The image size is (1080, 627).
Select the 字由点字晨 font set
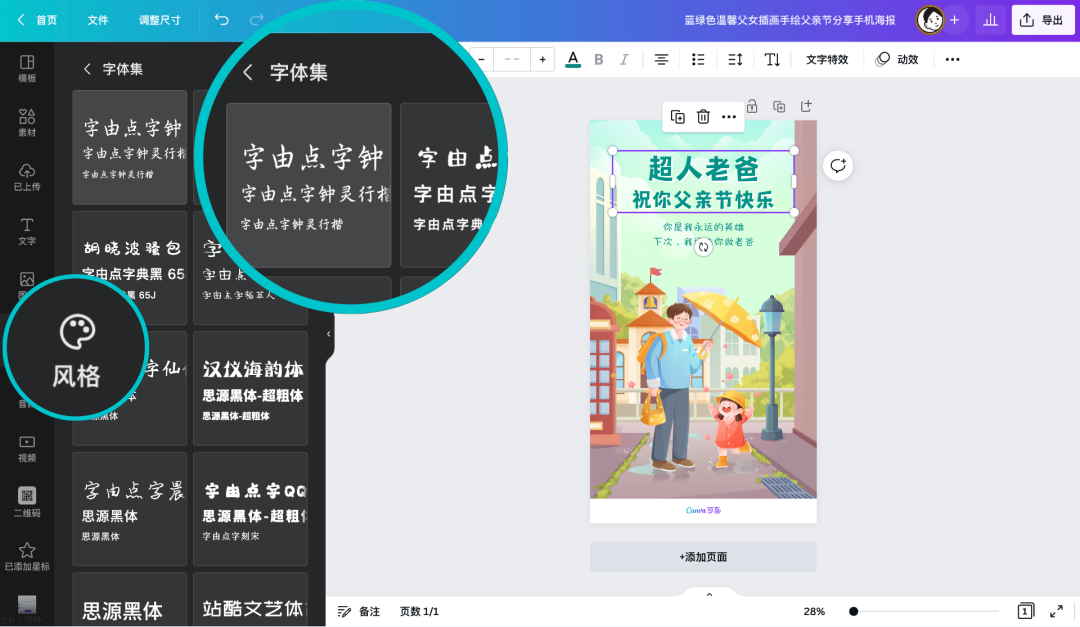pyautogui.click(x=129, y=509)
